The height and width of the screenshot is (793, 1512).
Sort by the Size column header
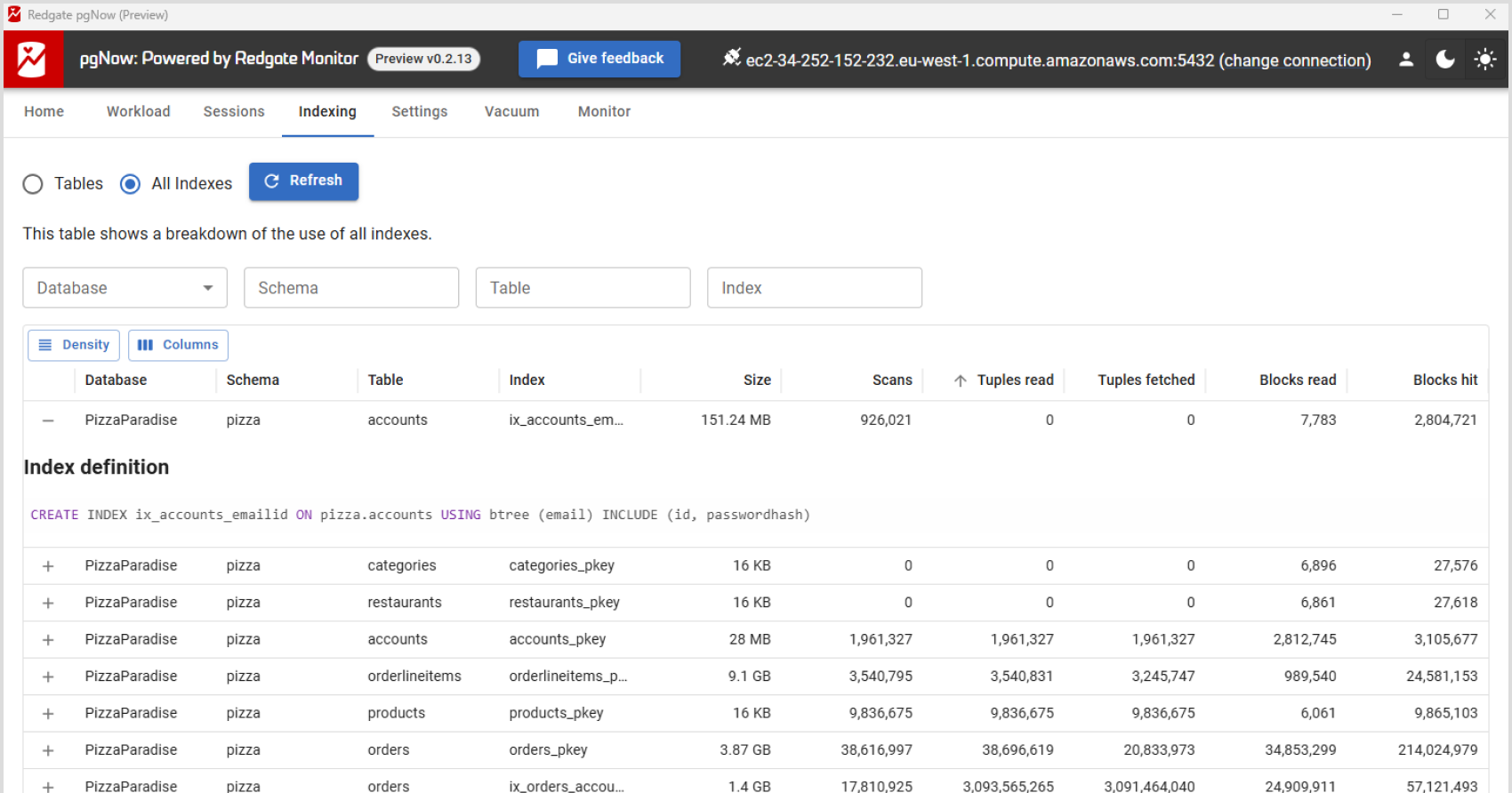click(x=757, y=380)
